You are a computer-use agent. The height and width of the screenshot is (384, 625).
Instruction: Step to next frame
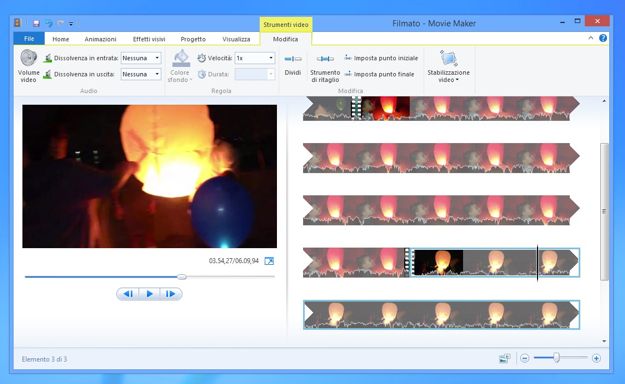click(171, 294)
